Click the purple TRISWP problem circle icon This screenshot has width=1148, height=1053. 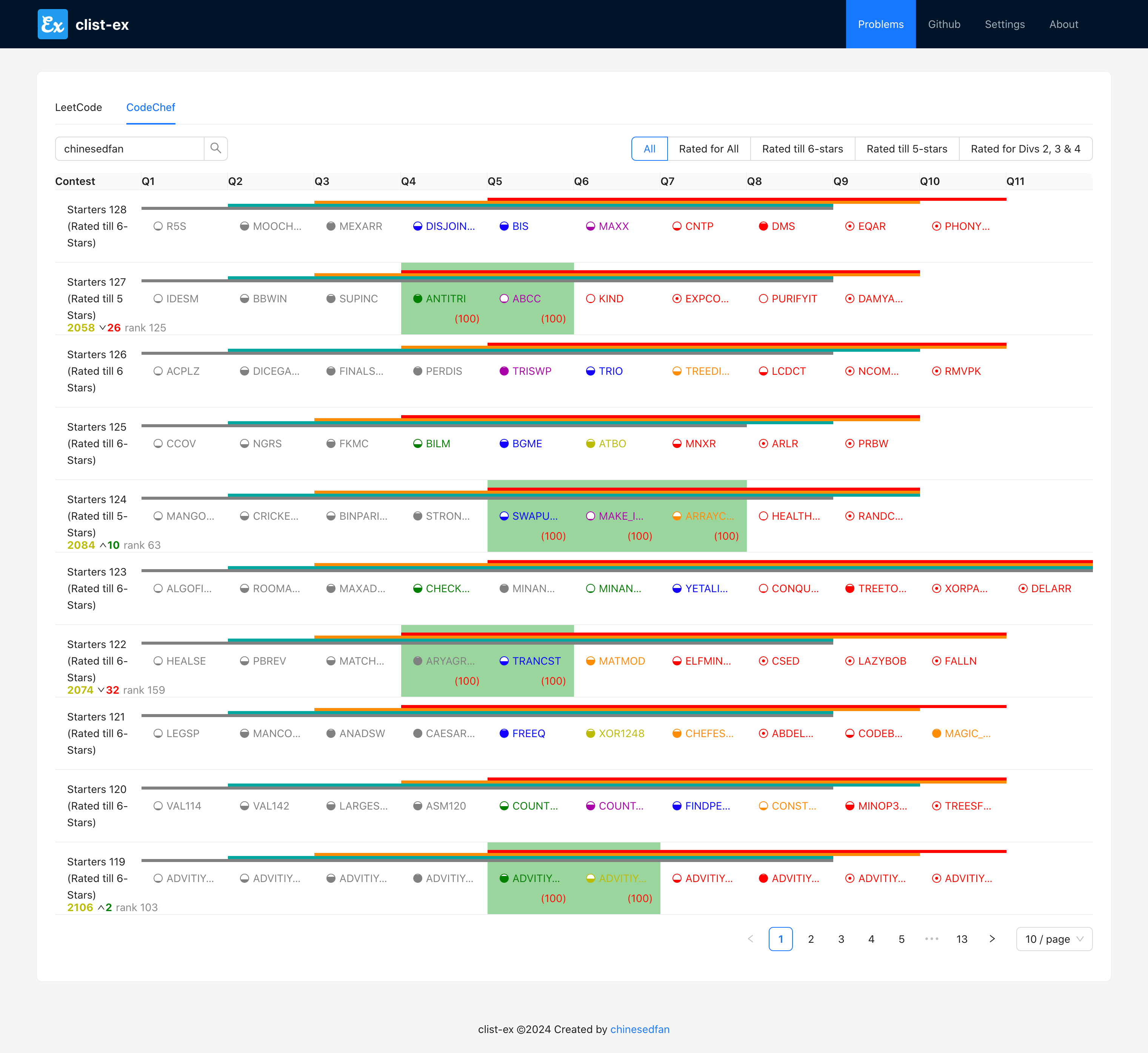click(504, 371)
